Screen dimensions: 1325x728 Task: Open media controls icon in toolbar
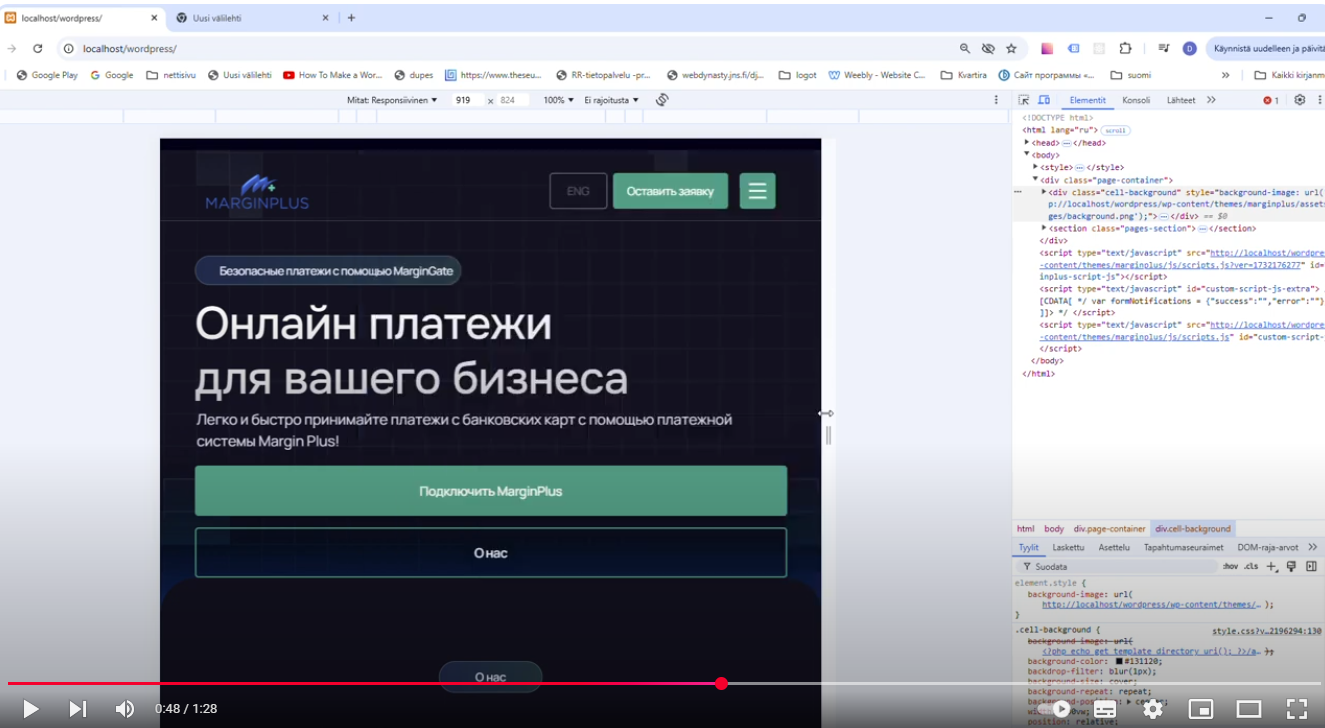point(1164,48)
